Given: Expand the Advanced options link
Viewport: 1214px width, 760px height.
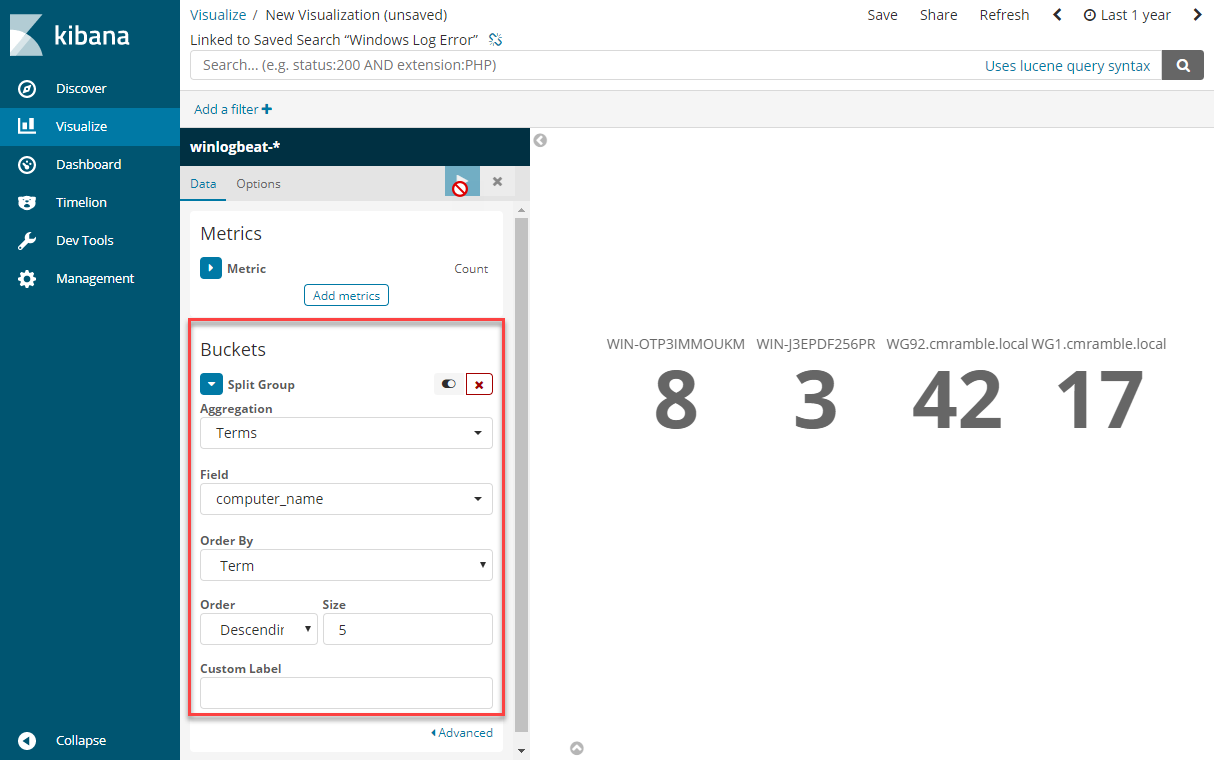Looking at the screenshot, I should 462,733.
